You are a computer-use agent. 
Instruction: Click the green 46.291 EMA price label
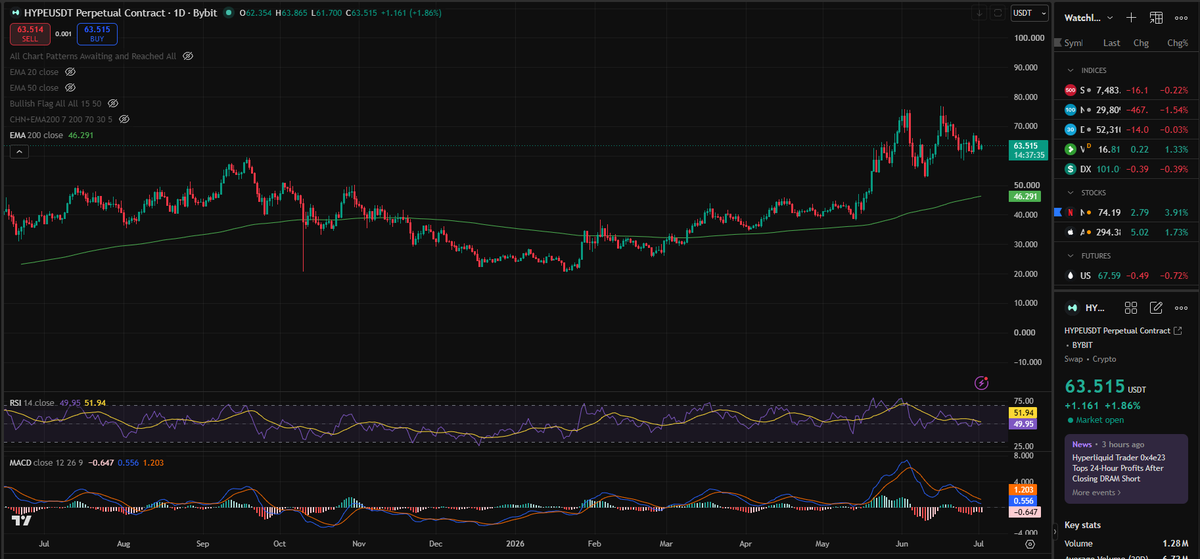click(x=1024, y=197)
